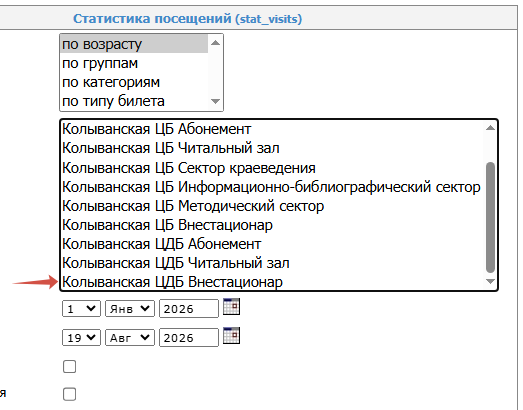The image size is (523, 410).
Task: Select 'по типу билета' in the statistics list
Action: [134, 101]
